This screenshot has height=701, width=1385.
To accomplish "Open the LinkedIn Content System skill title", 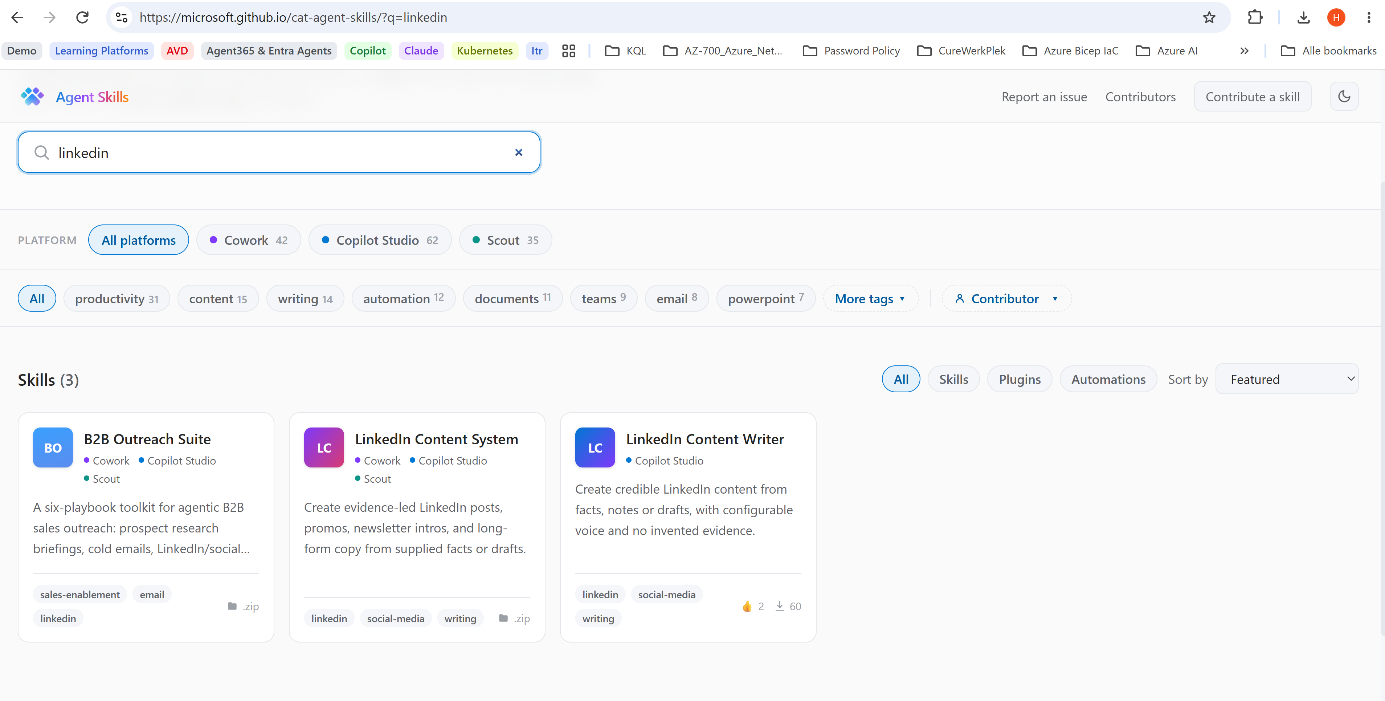I will 436,439.
